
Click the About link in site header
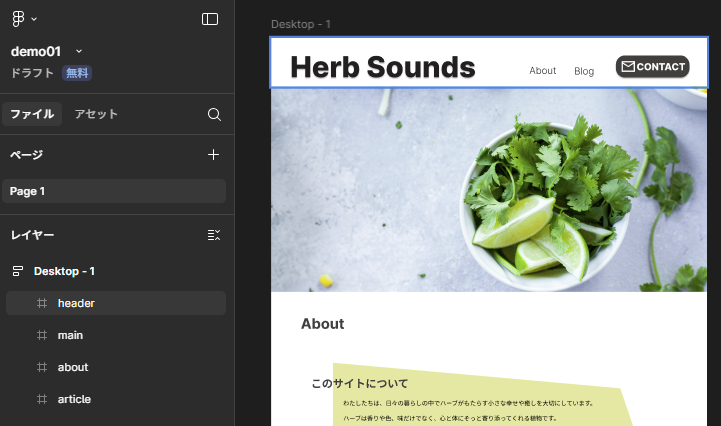542,71
